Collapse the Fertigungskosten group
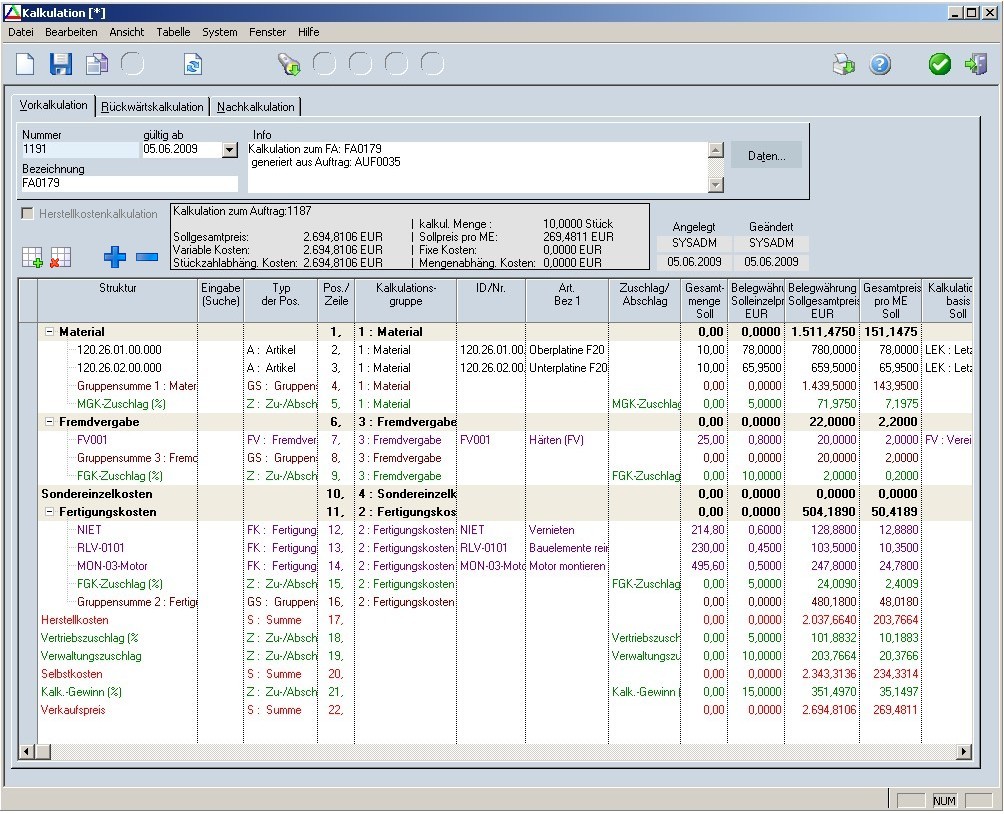 pyautogui.click(x=49, y=512)
